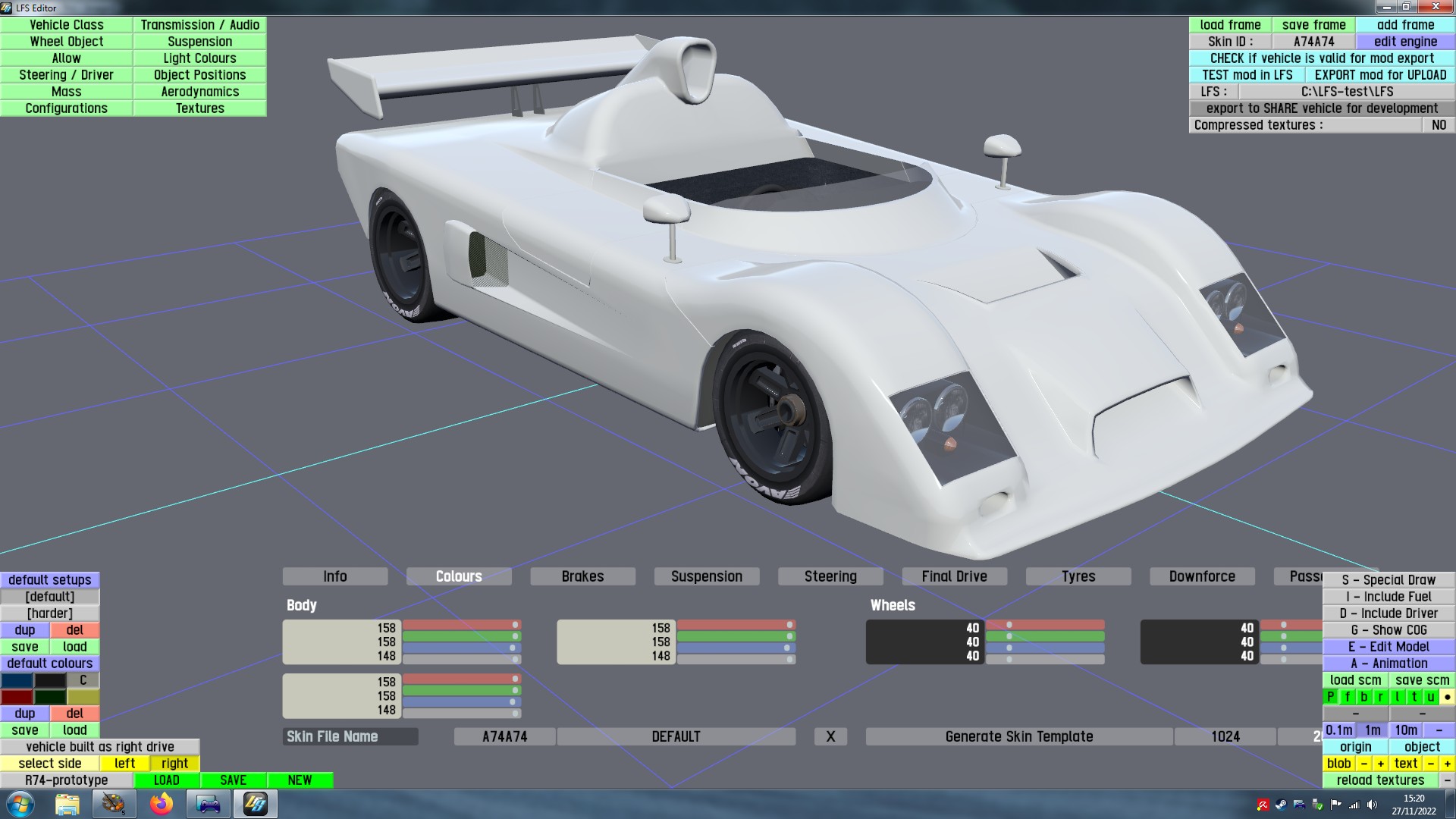The image size is (1456, 819).
Task: Open the Aerodynamics panel
Action: (199, 92)
